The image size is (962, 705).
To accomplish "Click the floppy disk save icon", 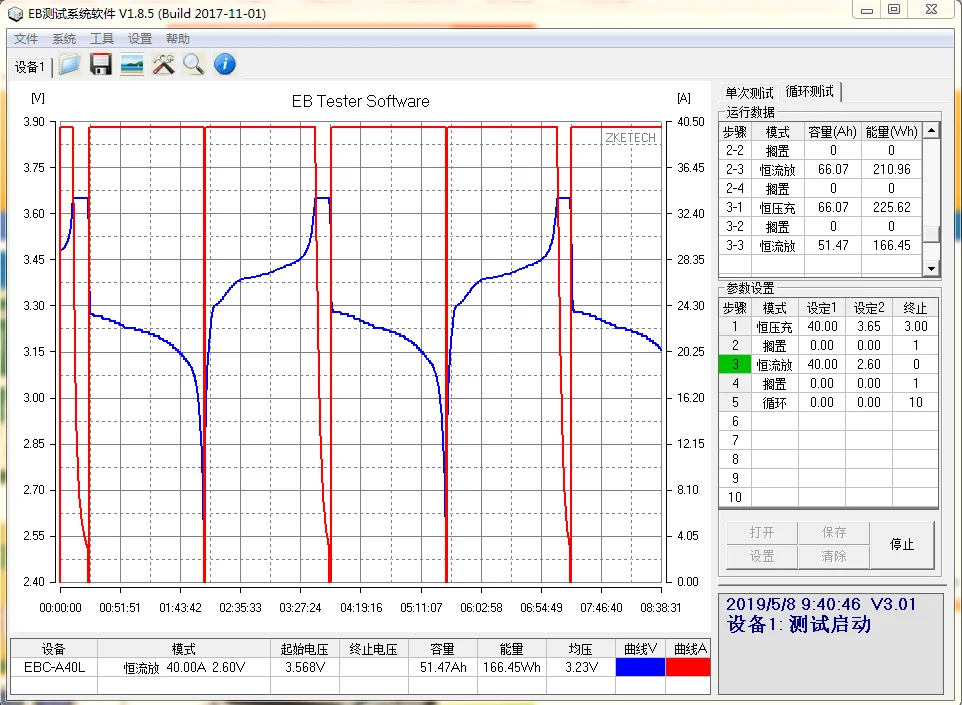I will click(100, 65).
